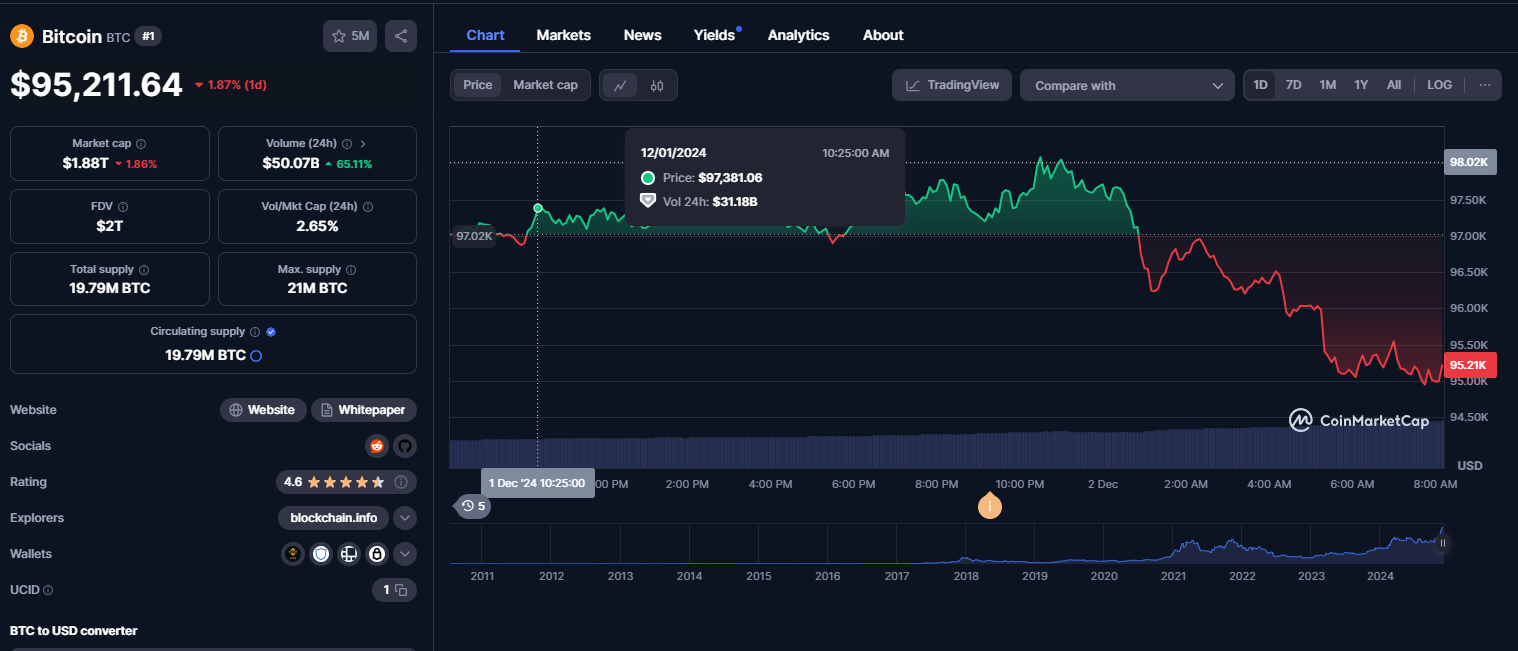Click the share icon beside Bitcoin

pyautogui.click(x=401, y=36)
